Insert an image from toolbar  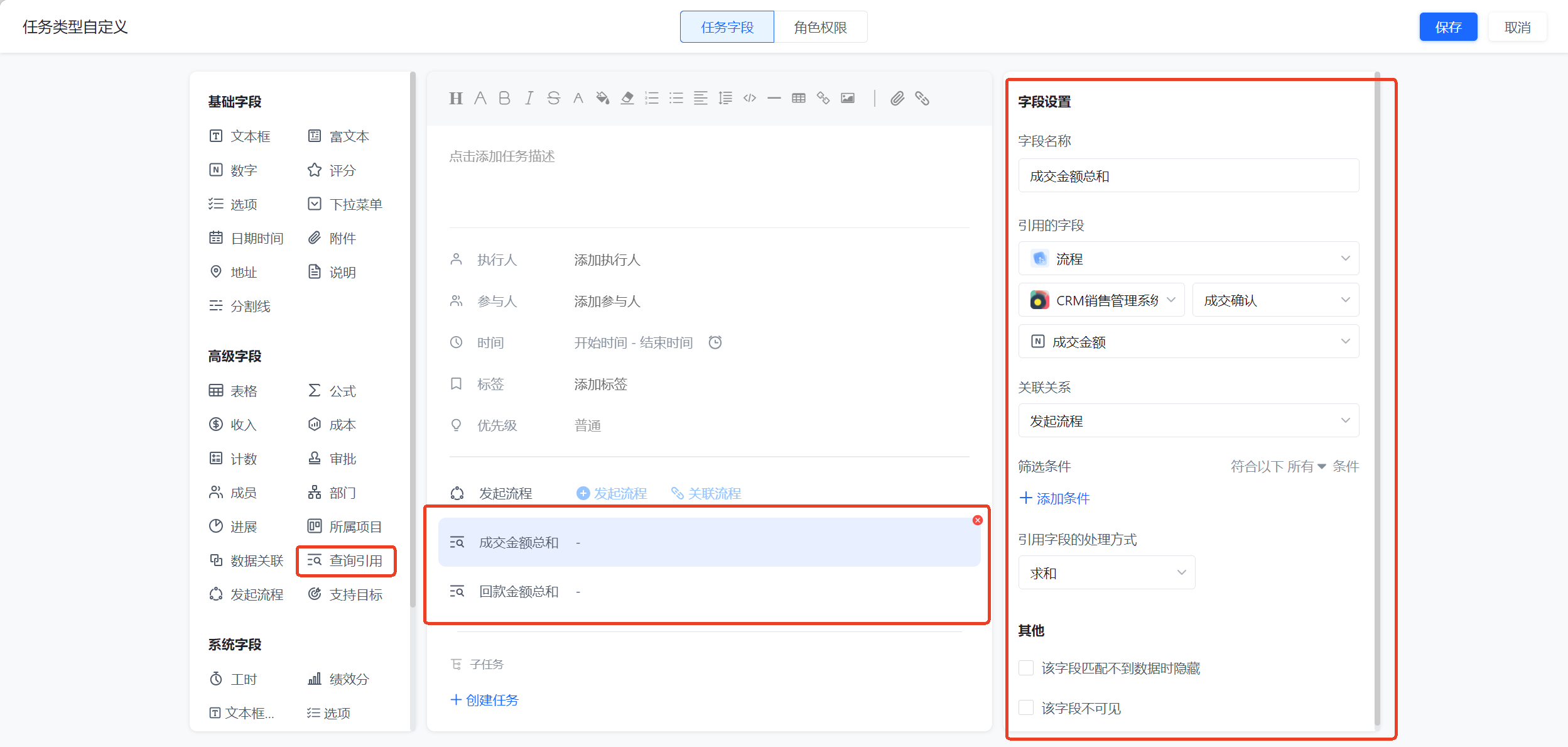click(x=848, y=98)
